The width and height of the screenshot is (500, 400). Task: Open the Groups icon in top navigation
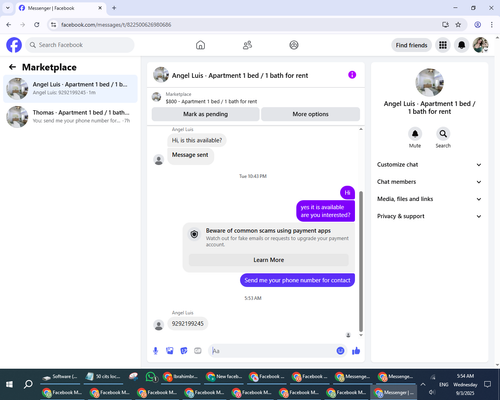(x=294, y=45)
